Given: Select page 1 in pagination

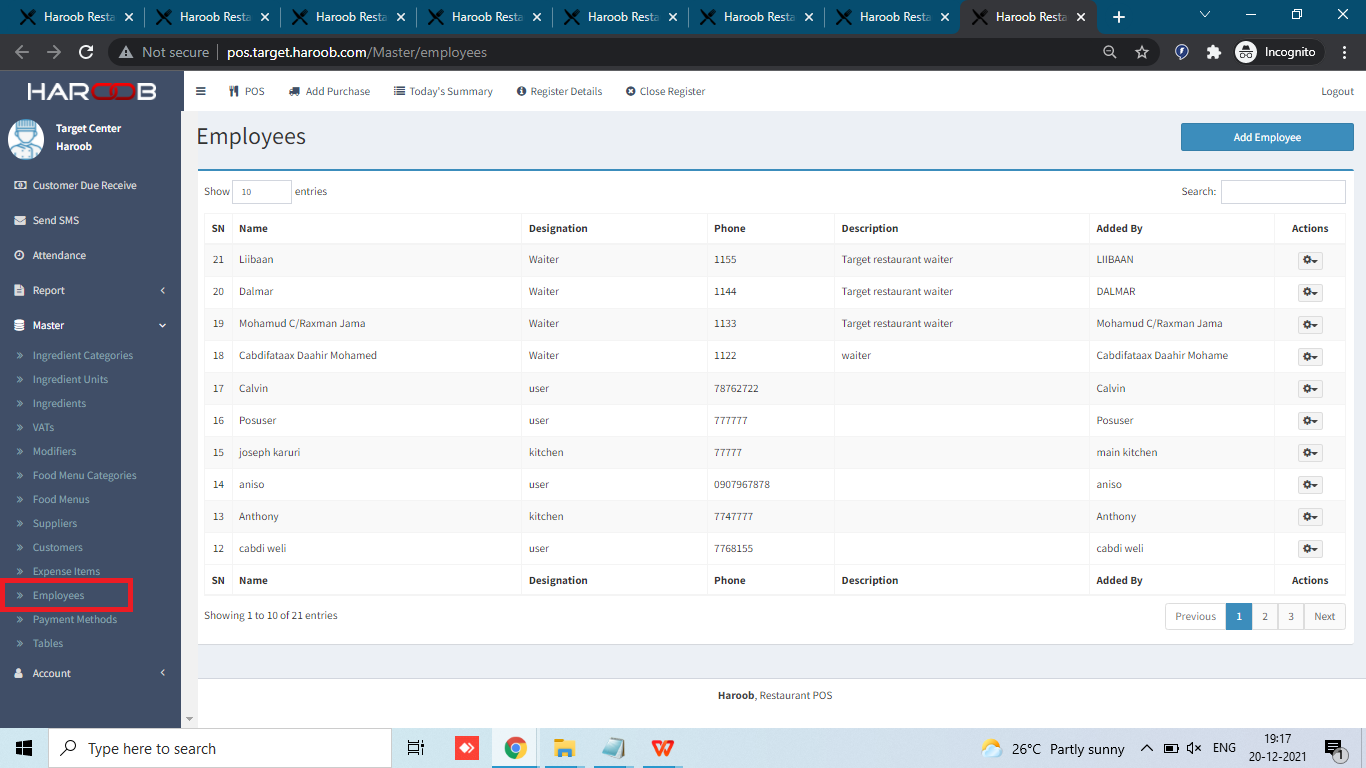Looking at the screenshot, I should 1239,616.
